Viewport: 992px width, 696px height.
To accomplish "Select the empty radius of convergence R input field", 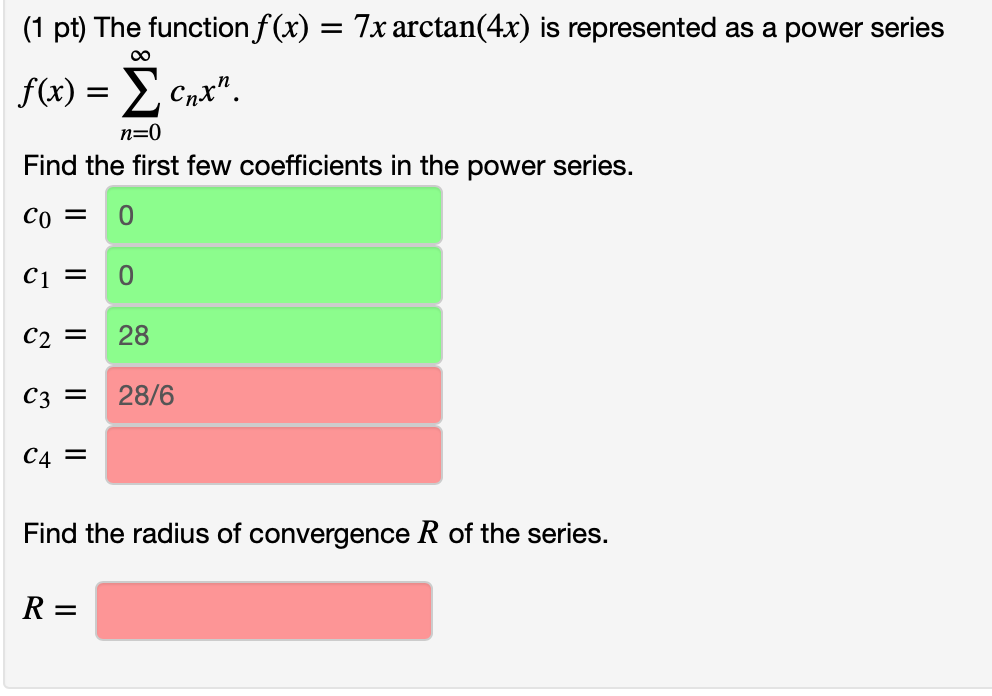I will [262, 610].
